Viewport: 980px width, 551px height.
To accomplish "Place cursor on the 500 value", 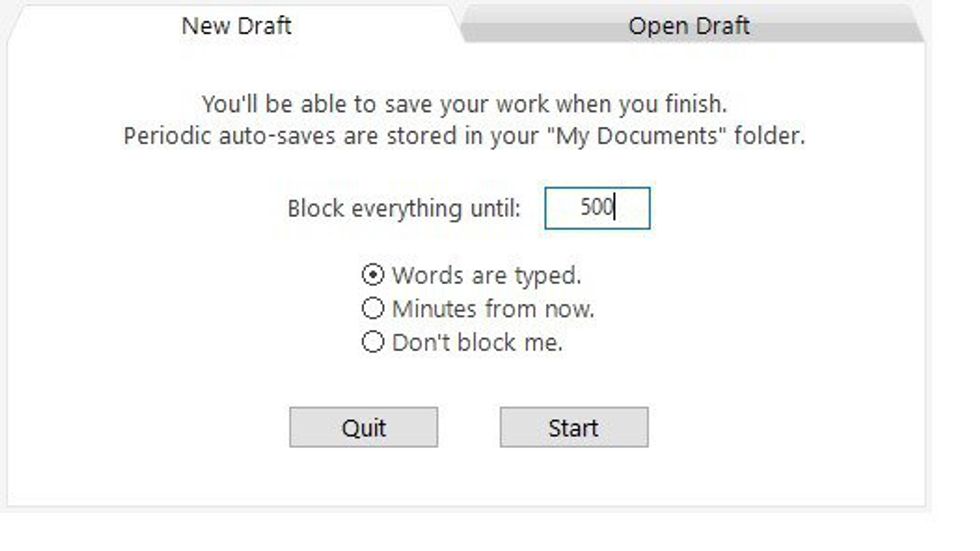I will [x=596, y=209].
